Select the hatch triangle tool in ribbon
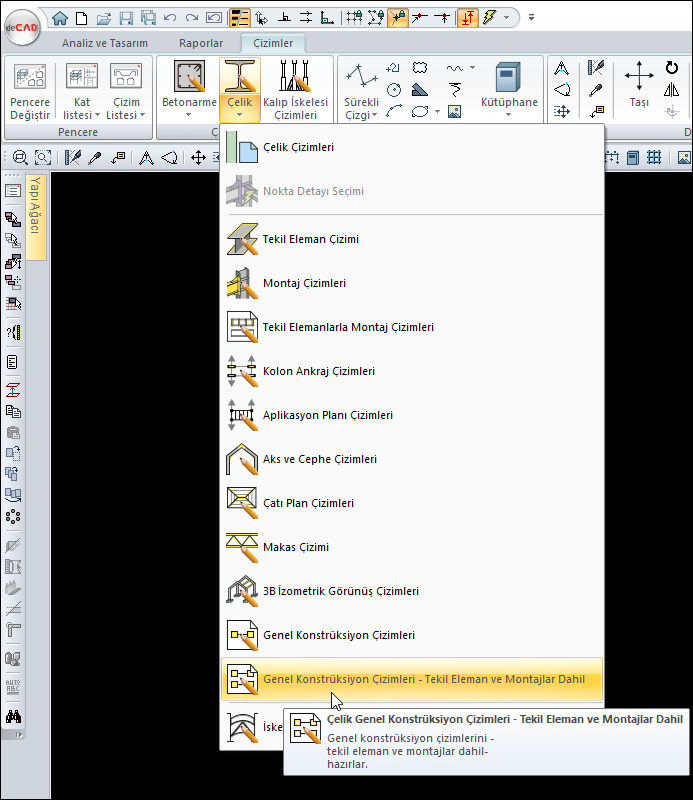This screenshot has width=693, height=800. point(419,90)
